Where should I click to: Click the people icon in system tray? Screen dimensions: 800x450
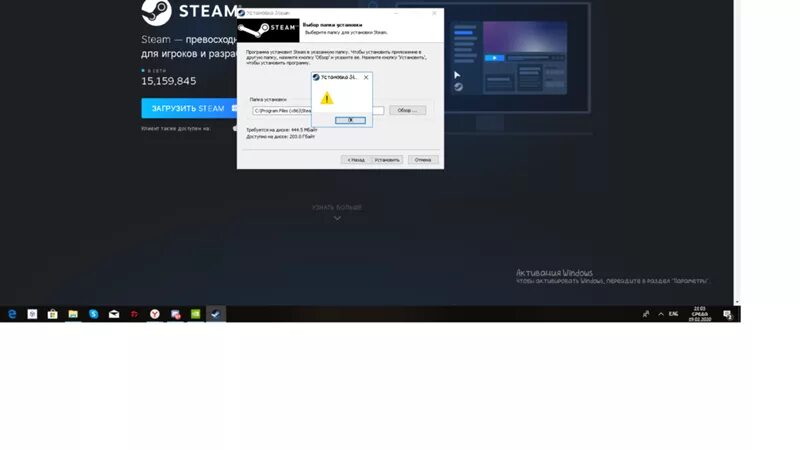point(646,314)
